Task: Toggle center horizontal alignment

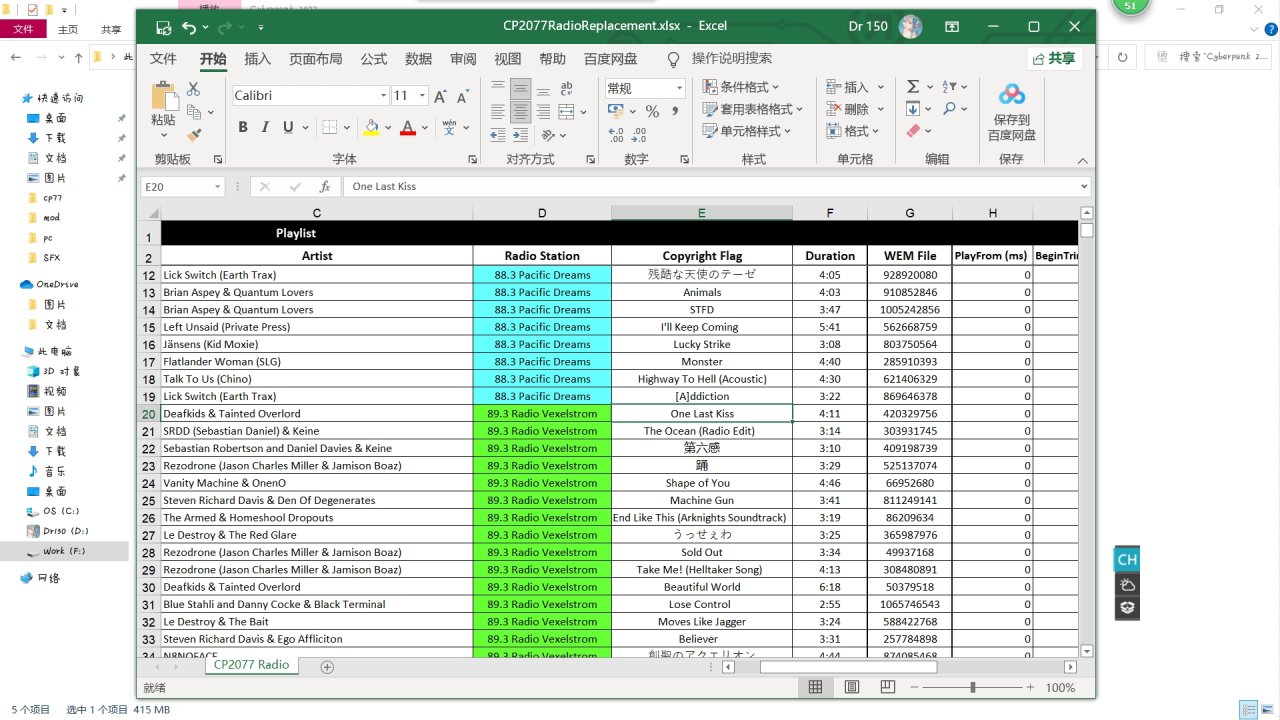Action: [x=519, y=111]
